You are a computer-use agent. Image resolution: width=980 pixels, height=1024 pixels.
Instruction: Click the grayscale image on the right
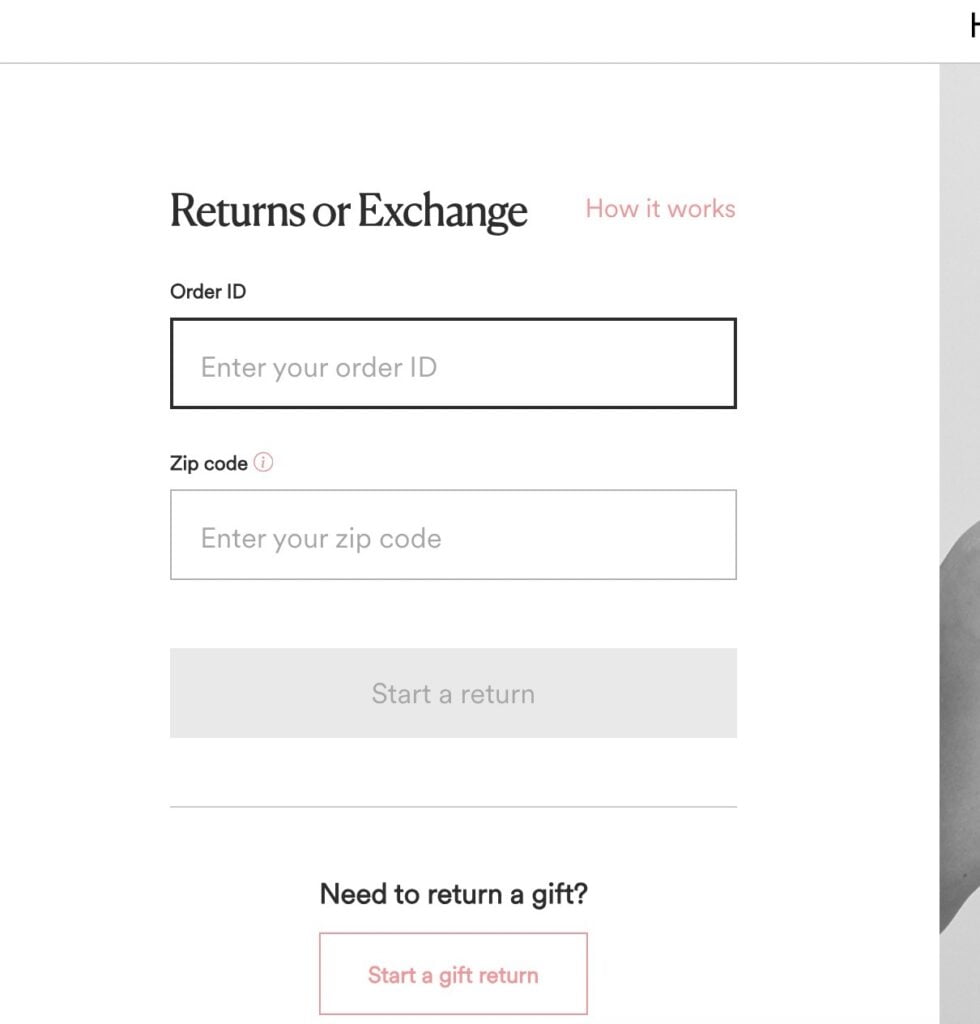958,600
